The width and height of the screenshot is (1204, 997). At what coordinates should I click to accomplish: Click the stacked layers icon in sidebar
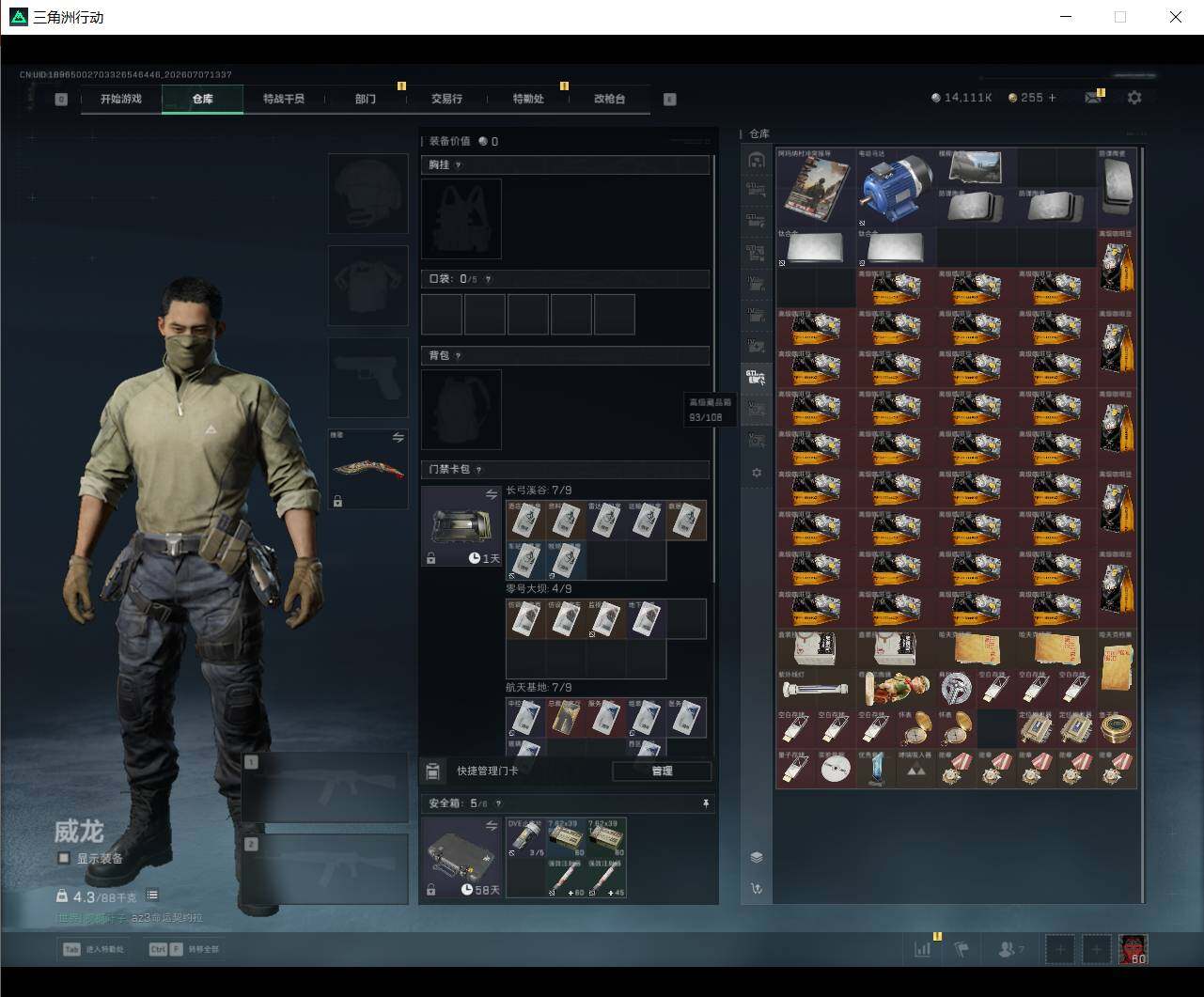757,857
